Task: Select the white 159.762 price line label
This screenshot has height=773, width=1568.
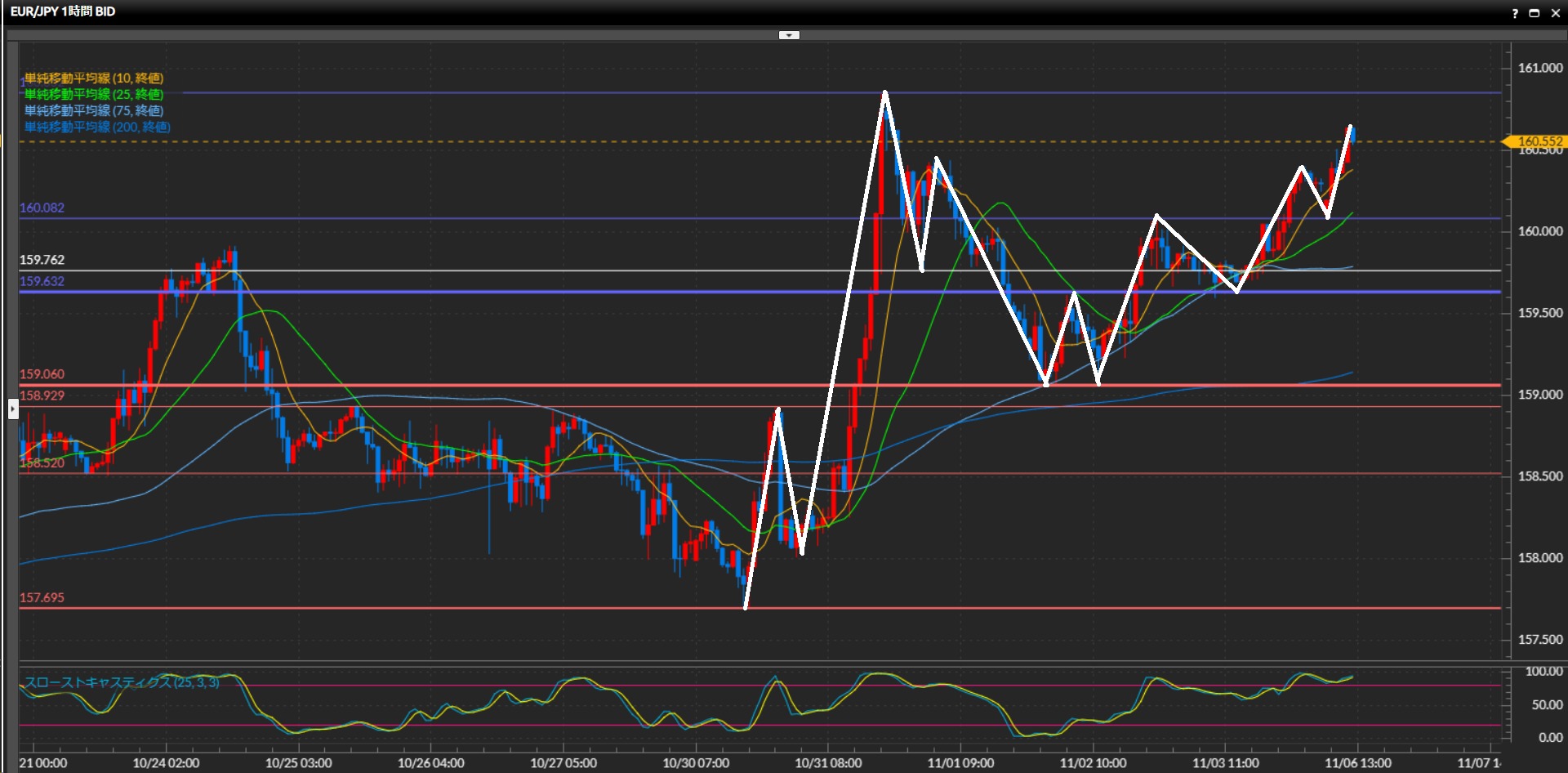Action: tap(42, 260)
